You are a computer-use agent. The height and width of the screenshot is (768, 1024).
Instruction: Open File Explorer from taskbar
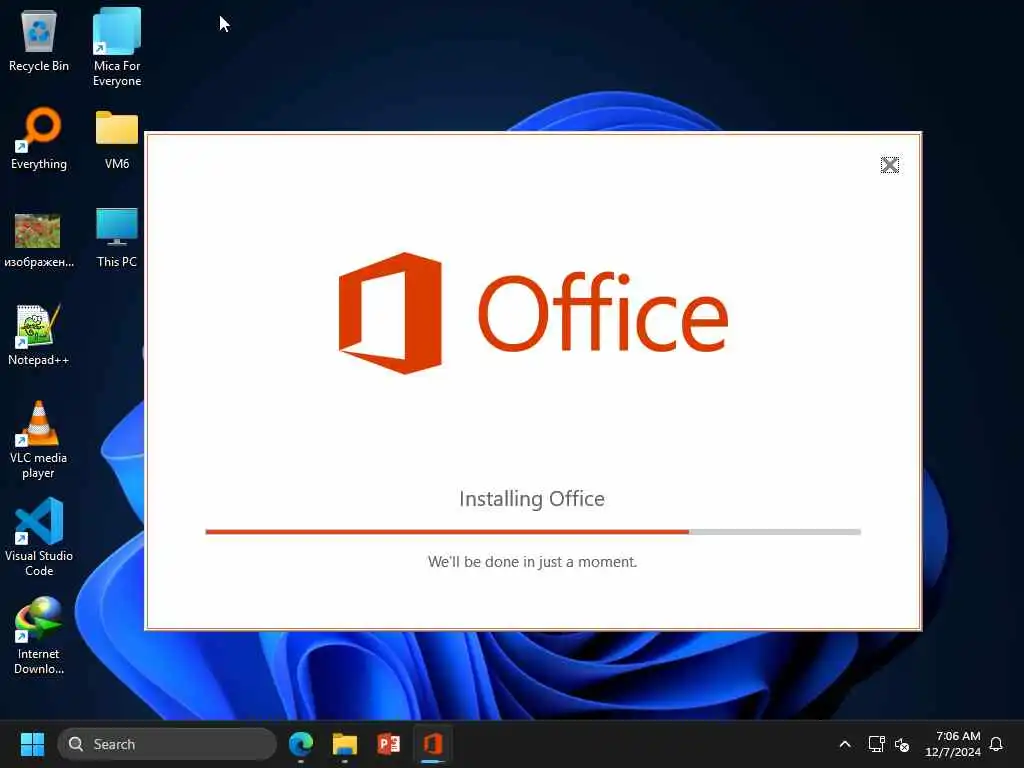pos(345,744)
